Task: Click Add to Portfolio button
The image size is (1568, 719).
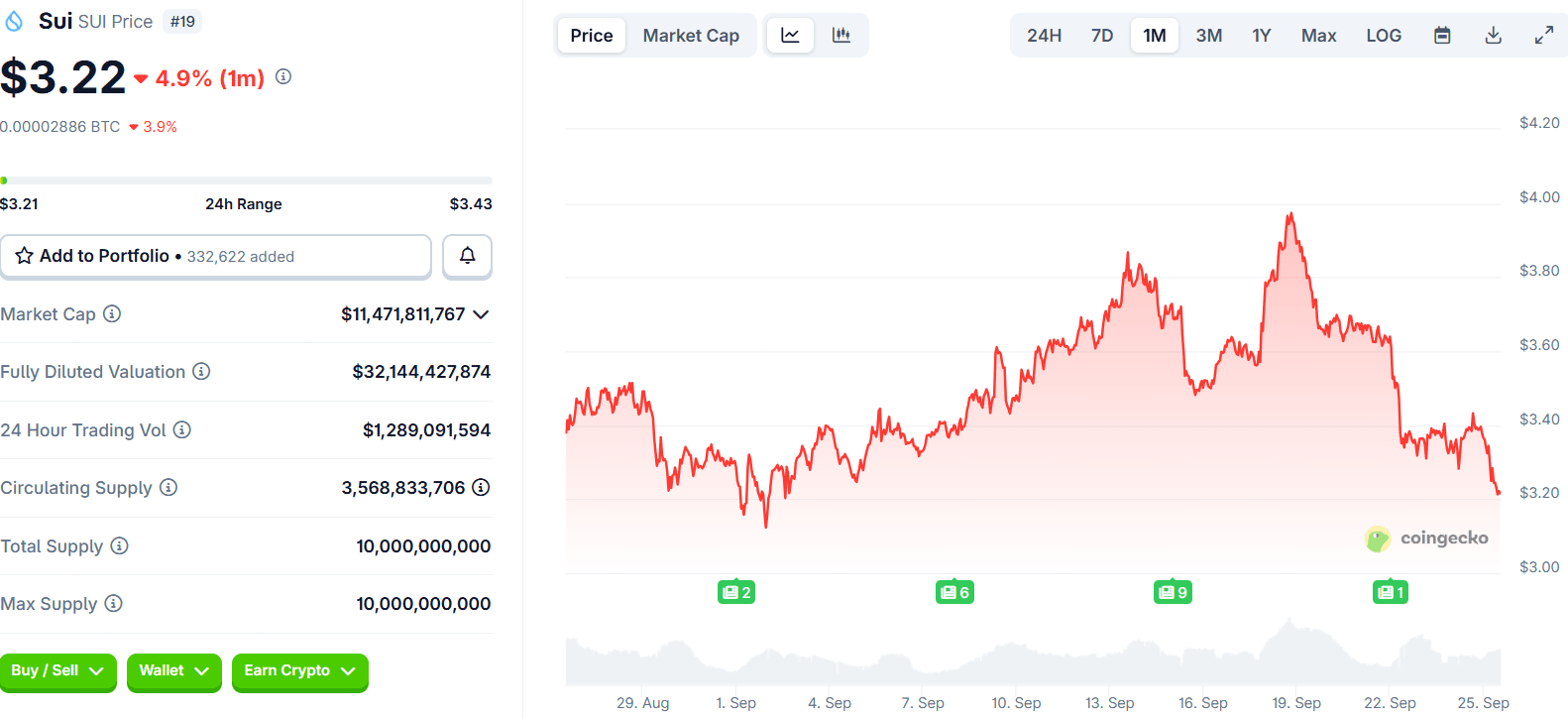Action: [x=215, y=256]
